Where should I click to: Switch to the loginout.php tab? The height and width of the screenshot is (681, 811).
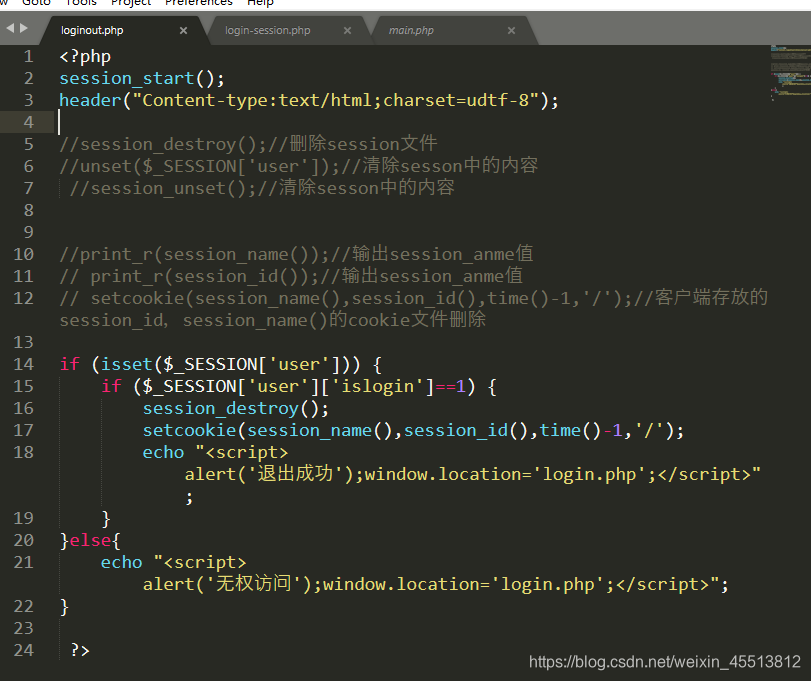click(x=92, y=31)
